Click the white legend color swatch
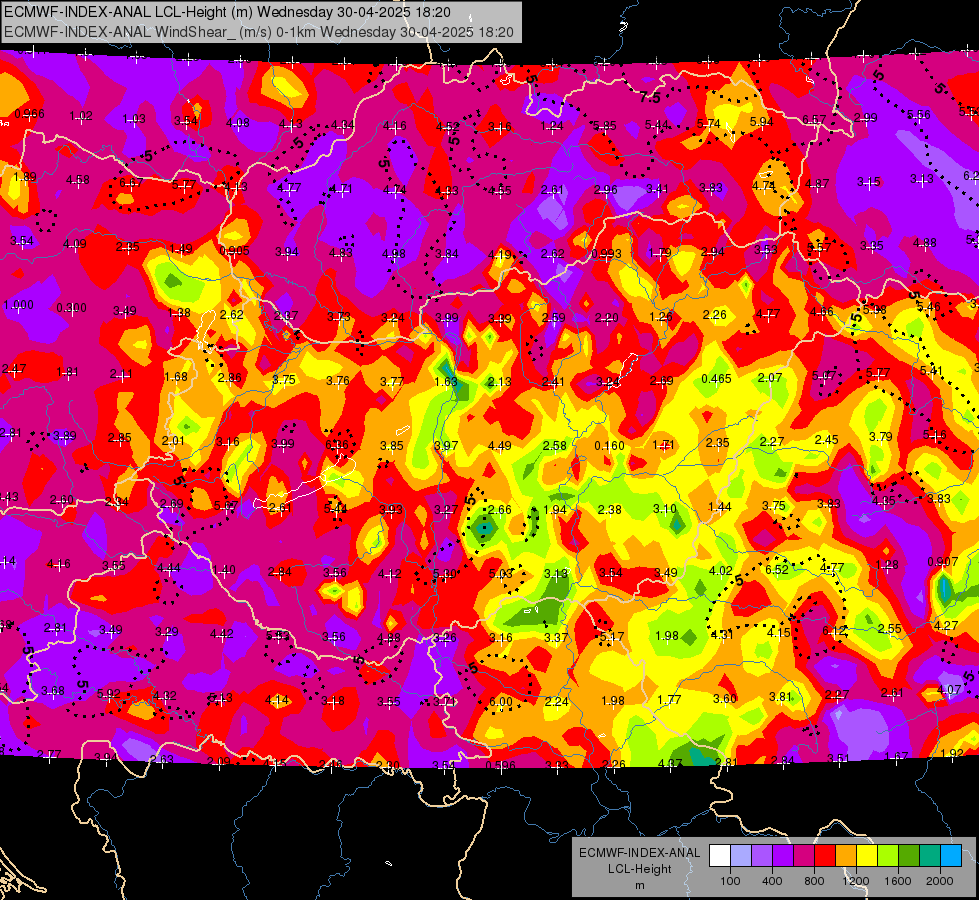 (720, 856)
